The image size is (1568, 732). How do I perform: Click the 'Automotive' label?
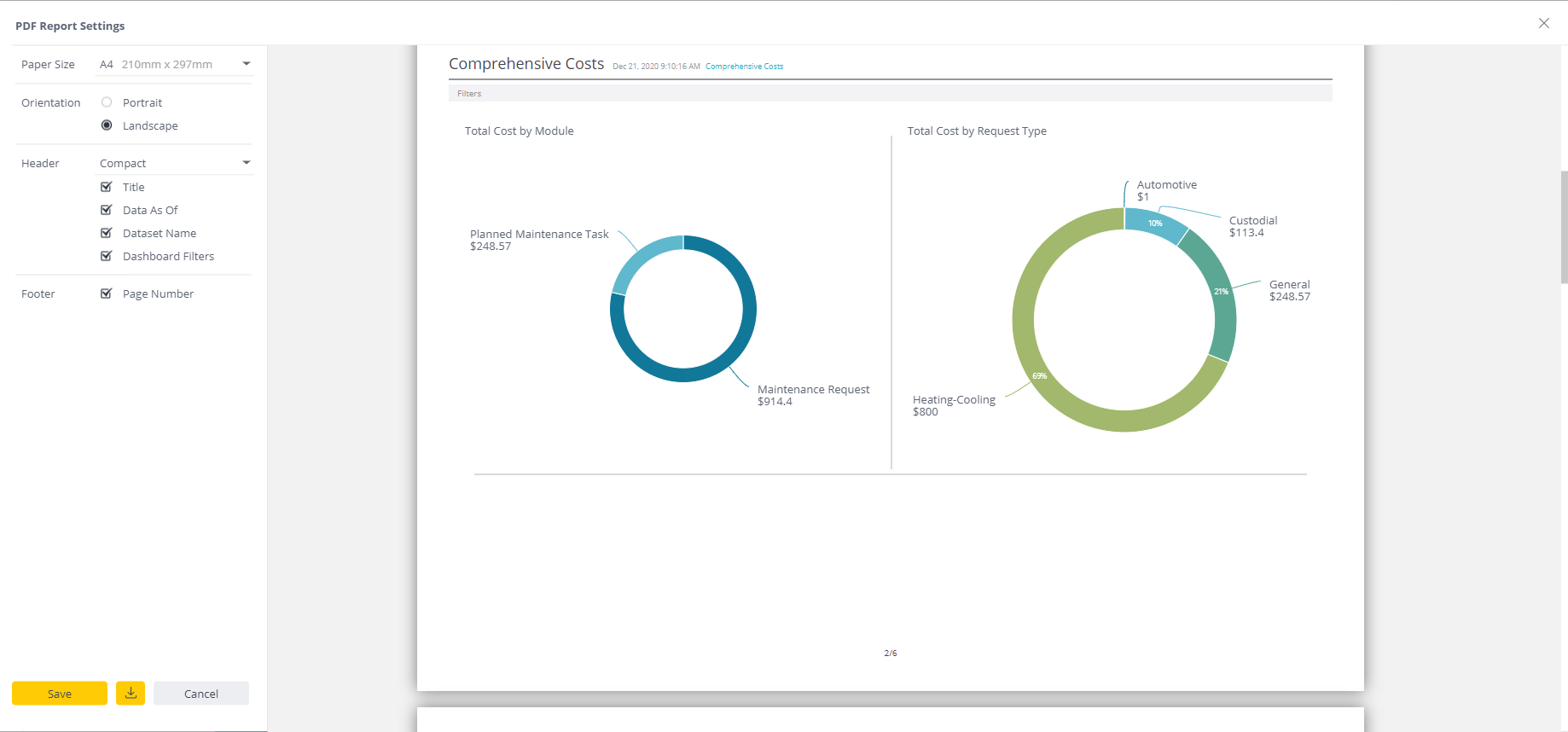[x=1167, y=184]
